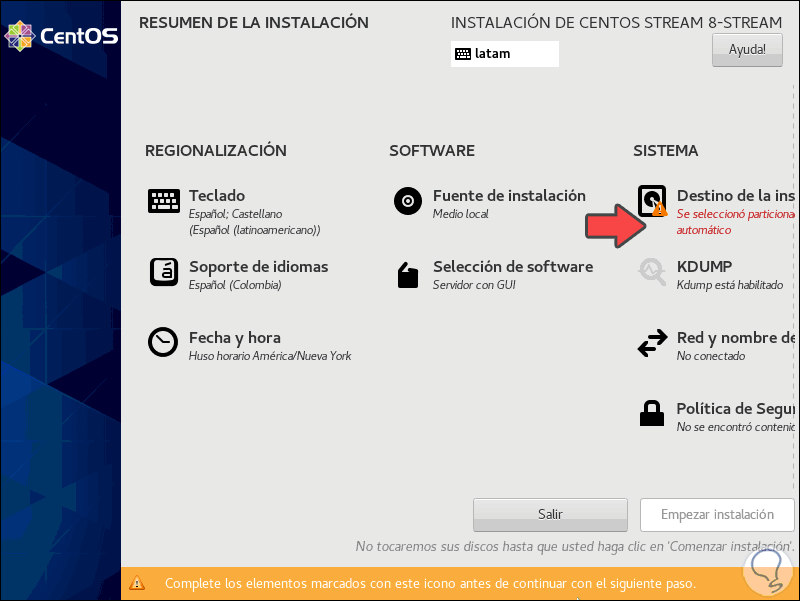800x601 pixels.
Task: Click the 'SISTEMA' section heading
Action: pyautogui.click(x=665, y=151)
